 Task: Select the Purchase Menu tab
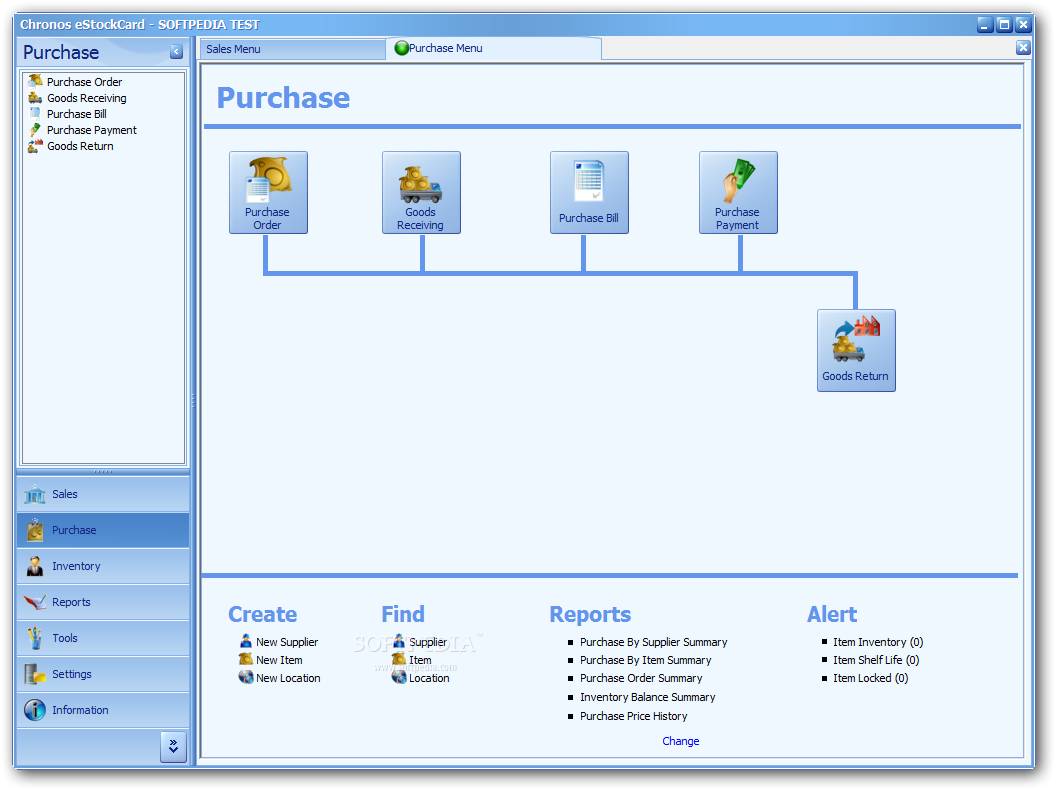tap(494, 48)
